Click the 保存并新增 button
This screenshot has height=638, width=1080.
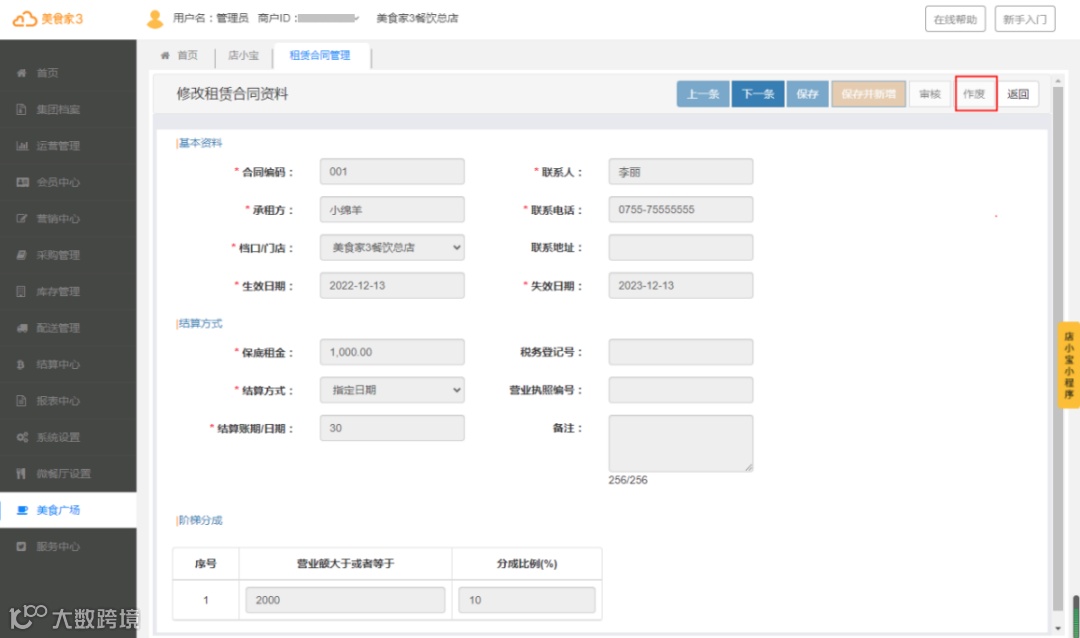[869, 94]
